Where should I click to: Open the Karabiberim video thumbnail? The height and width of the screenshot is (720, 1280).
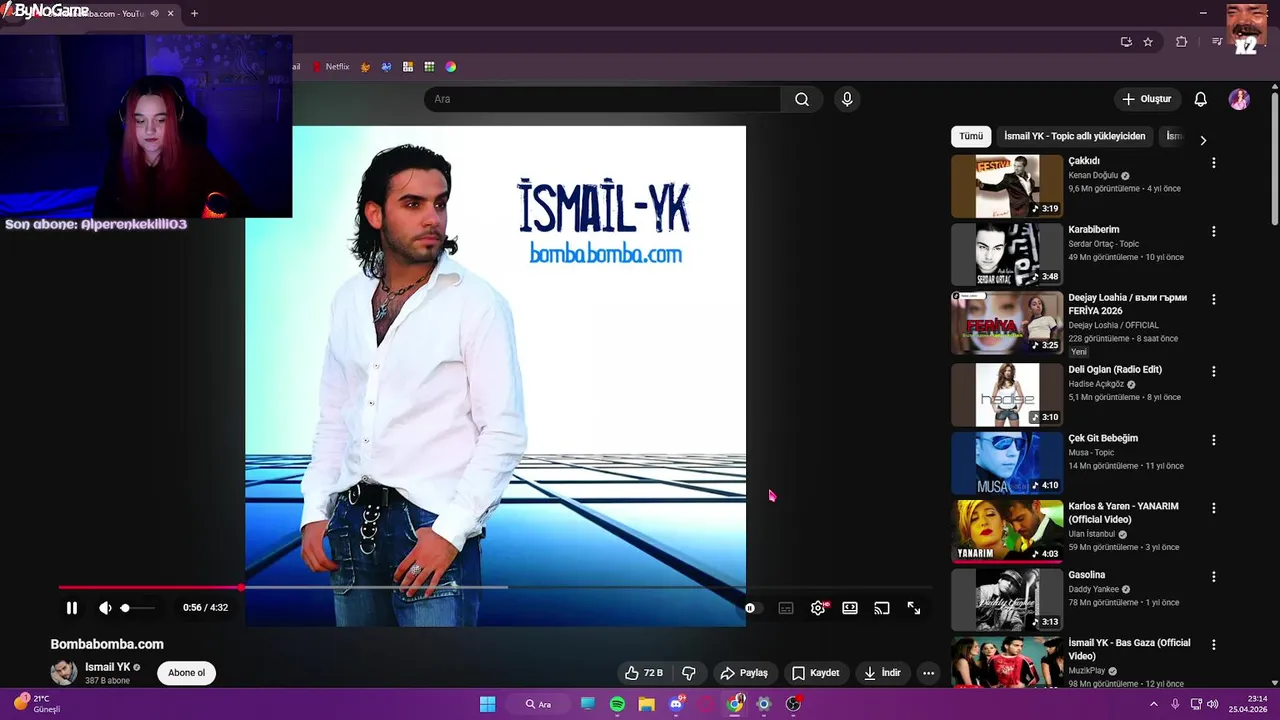(x=1007, y=255)
